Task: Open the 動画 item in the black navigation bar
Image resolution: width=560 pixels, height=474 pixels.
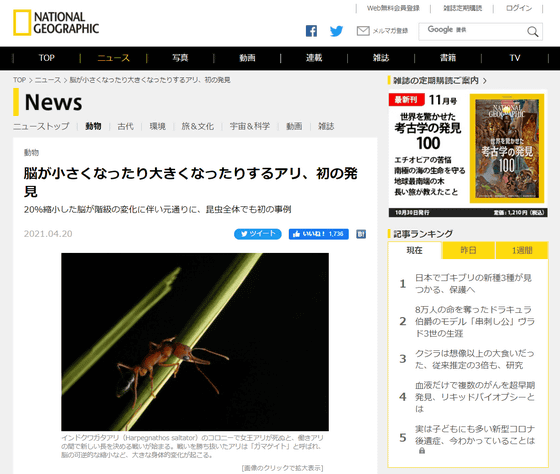Action: pyautogui.click(x=247, y=58)
